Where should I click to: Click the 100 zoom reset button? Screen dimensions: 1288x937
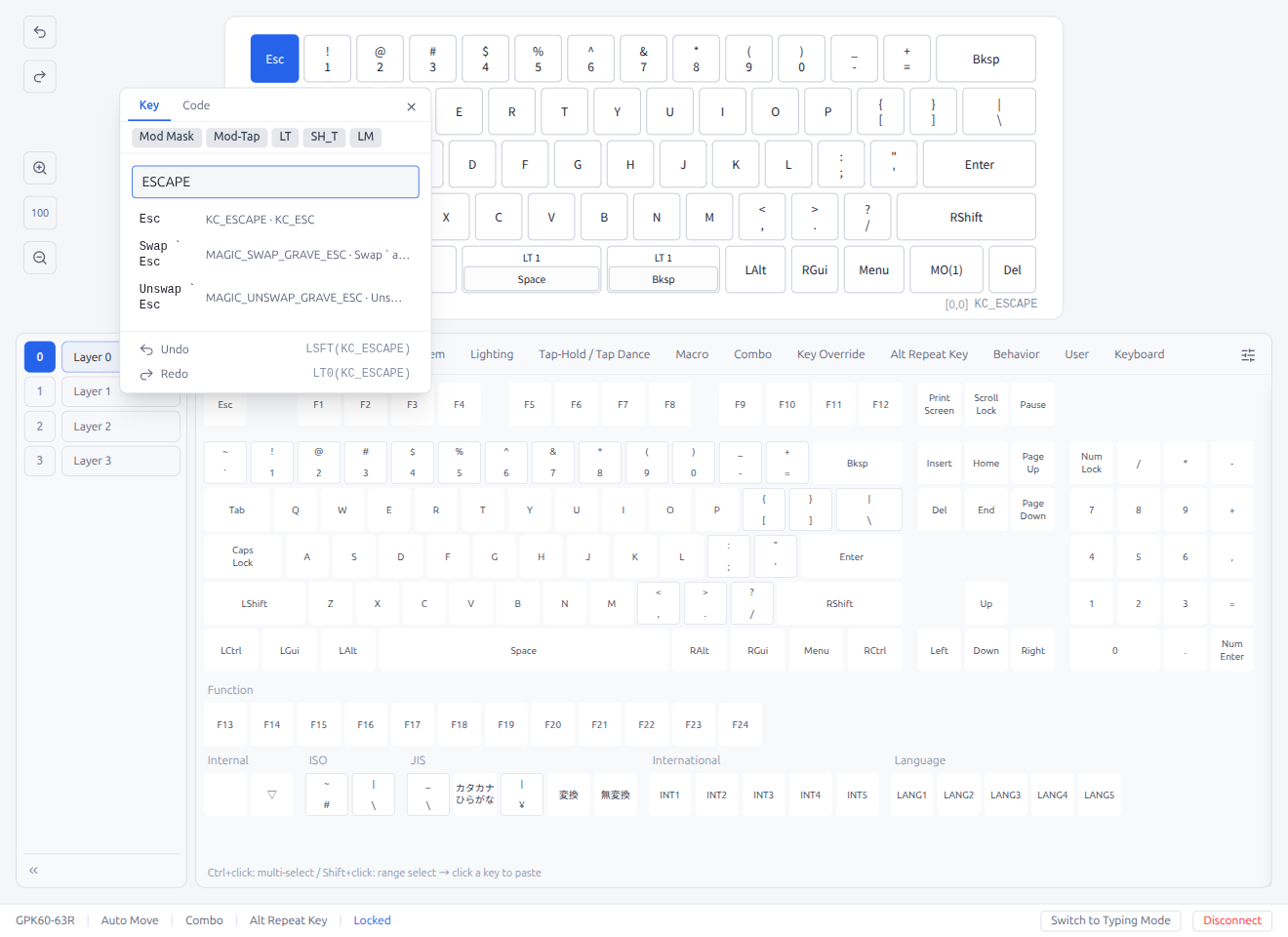40,213
